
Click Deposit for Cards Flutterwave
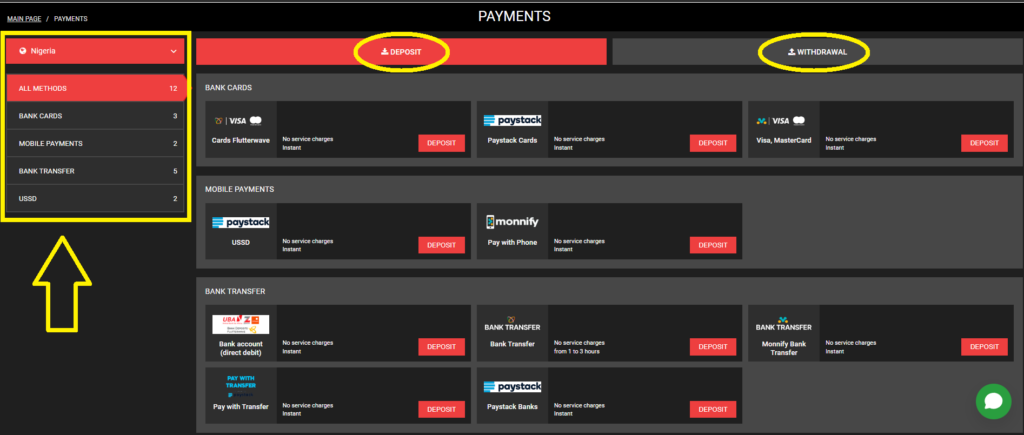pos(441,143)
